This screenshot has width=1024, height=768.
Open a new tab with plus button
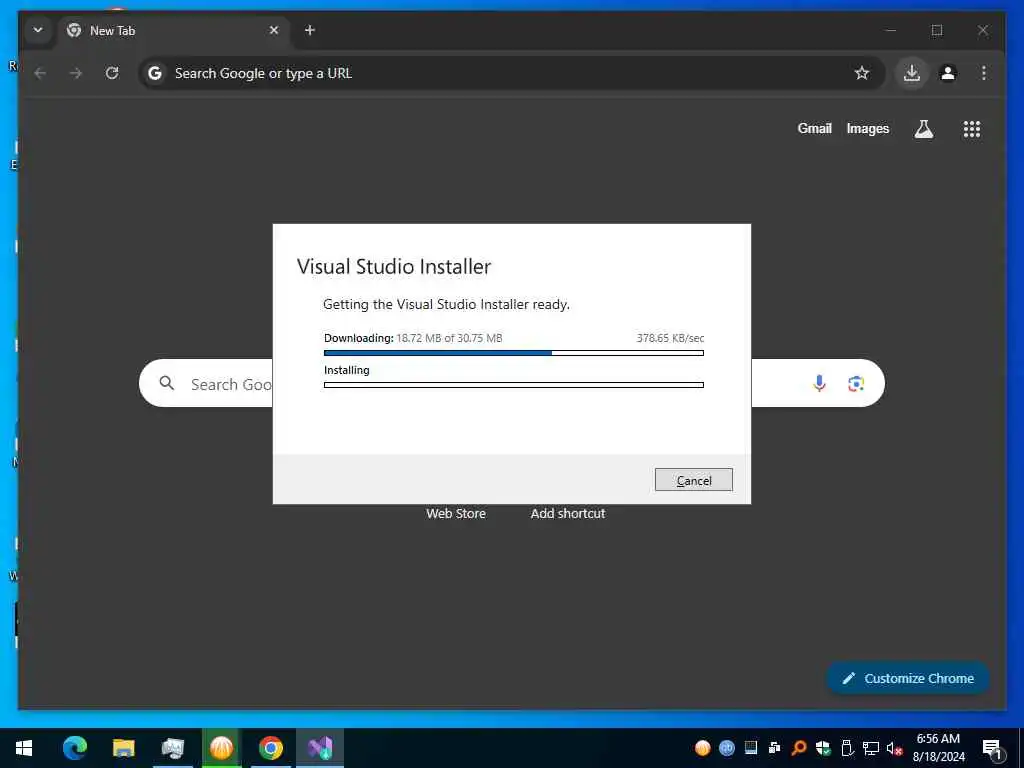pos(310,30)
